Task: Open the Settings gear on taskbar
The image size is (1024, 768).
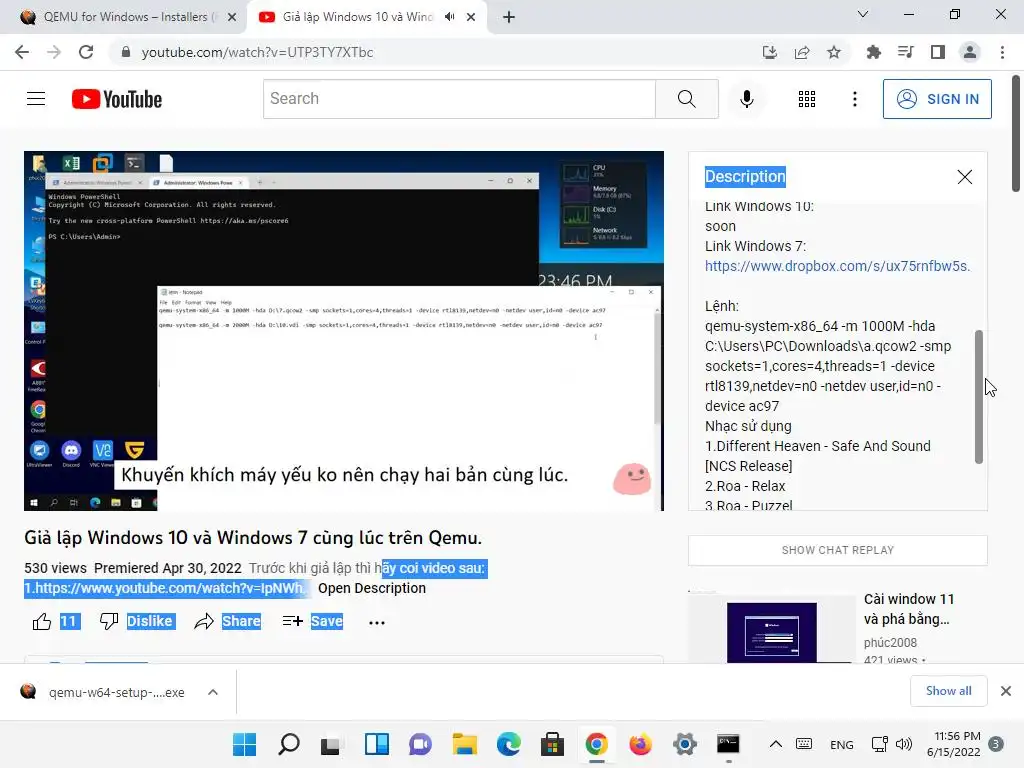Action: (684, 744)
